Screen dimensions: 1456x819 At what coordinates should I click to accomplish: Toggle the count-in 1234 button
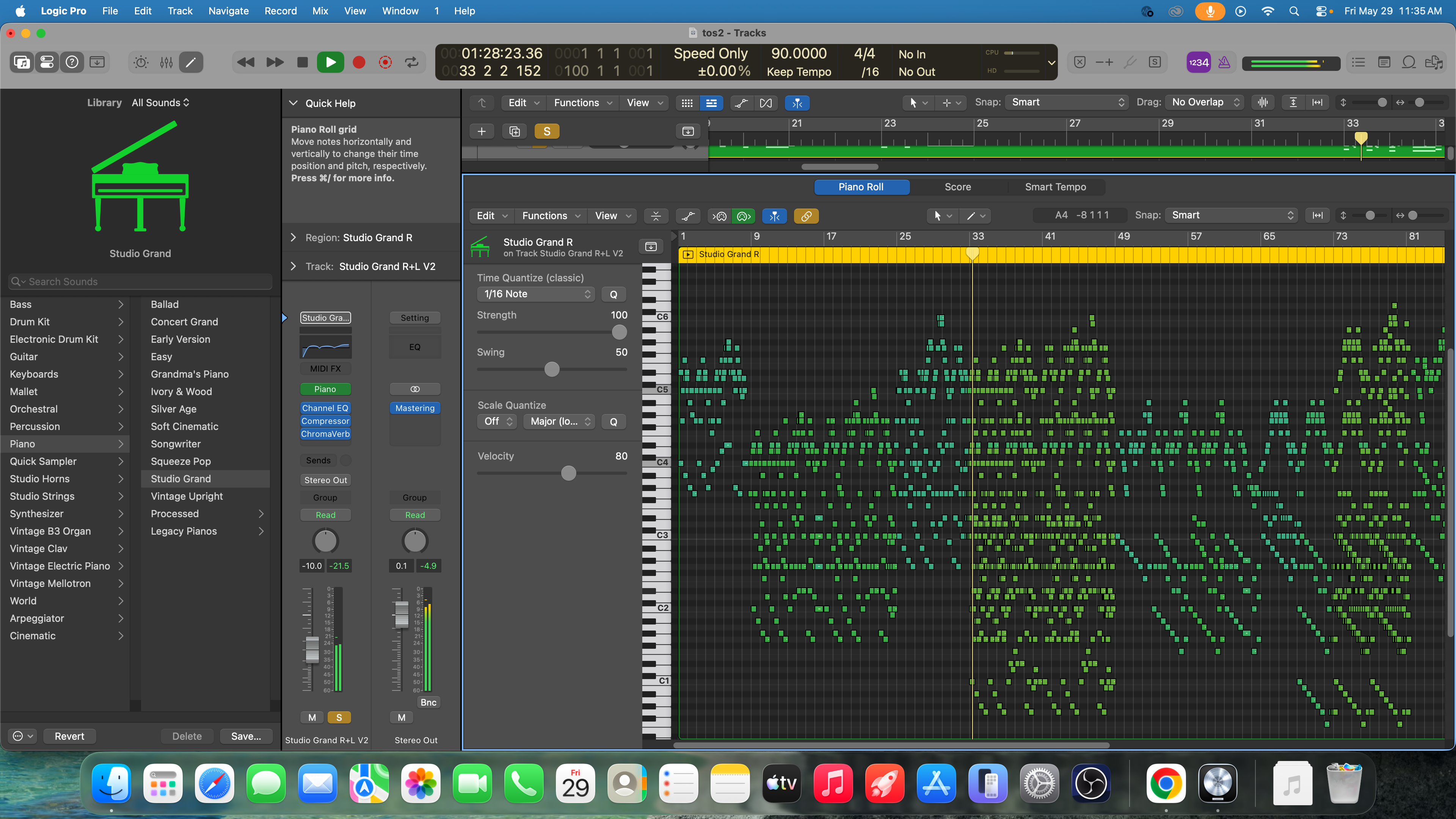click(1199, 62)
